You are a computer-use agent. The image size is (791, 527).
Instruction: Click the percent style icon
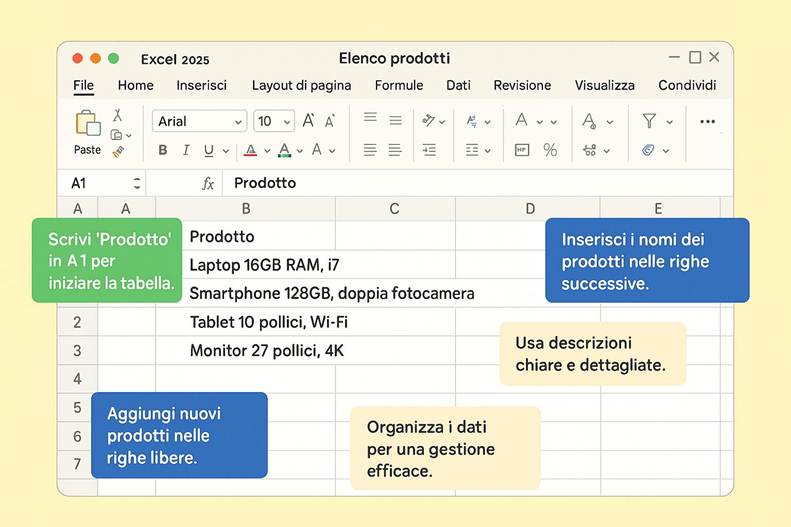[x=550, y=150]
